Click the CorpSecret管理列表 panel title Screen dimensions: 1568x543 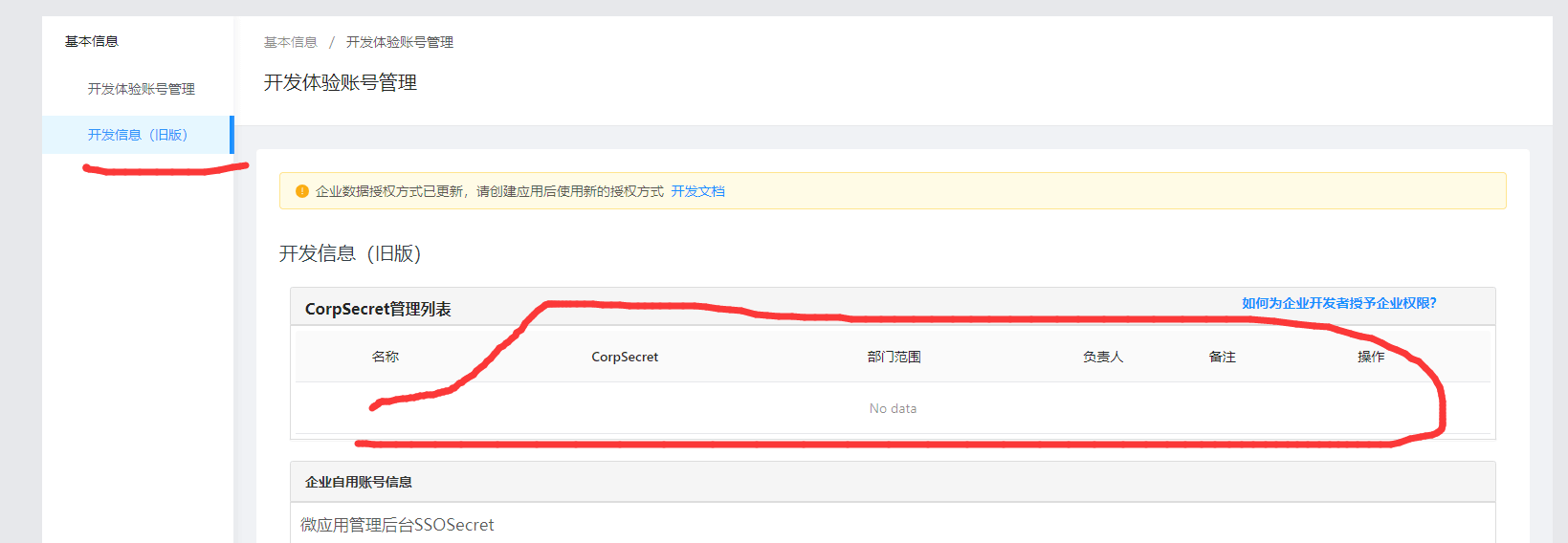coord(378,309)
